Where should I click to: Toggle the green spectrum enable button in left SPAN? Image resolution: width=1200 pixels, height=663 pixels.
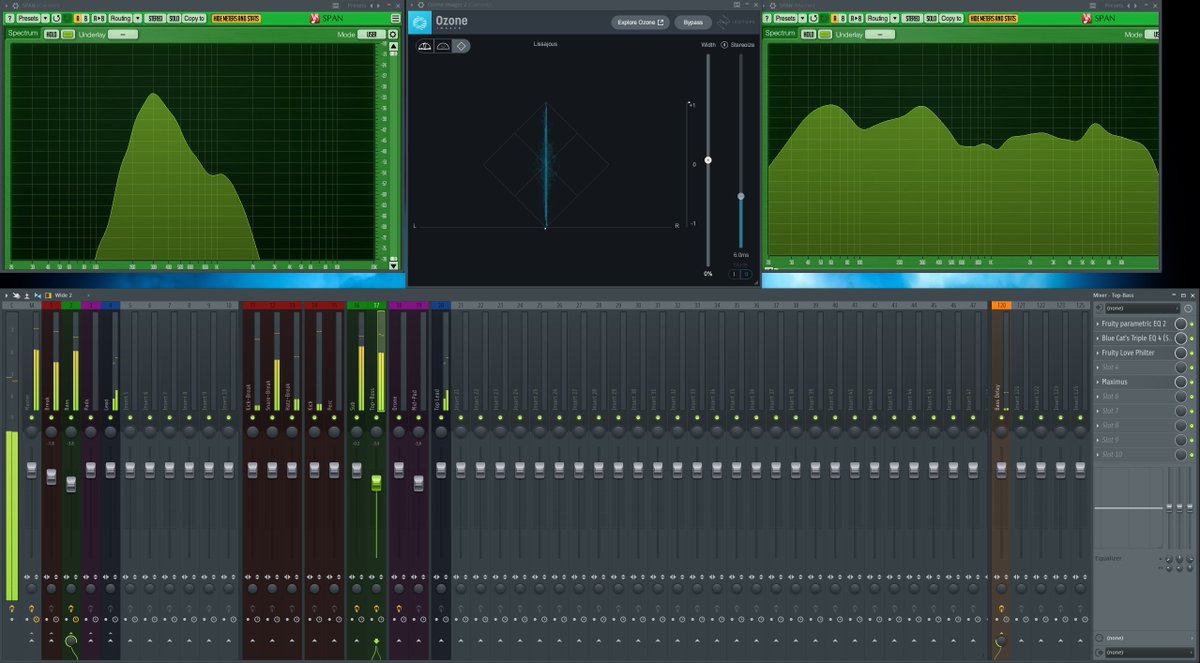tap(68, 34)
